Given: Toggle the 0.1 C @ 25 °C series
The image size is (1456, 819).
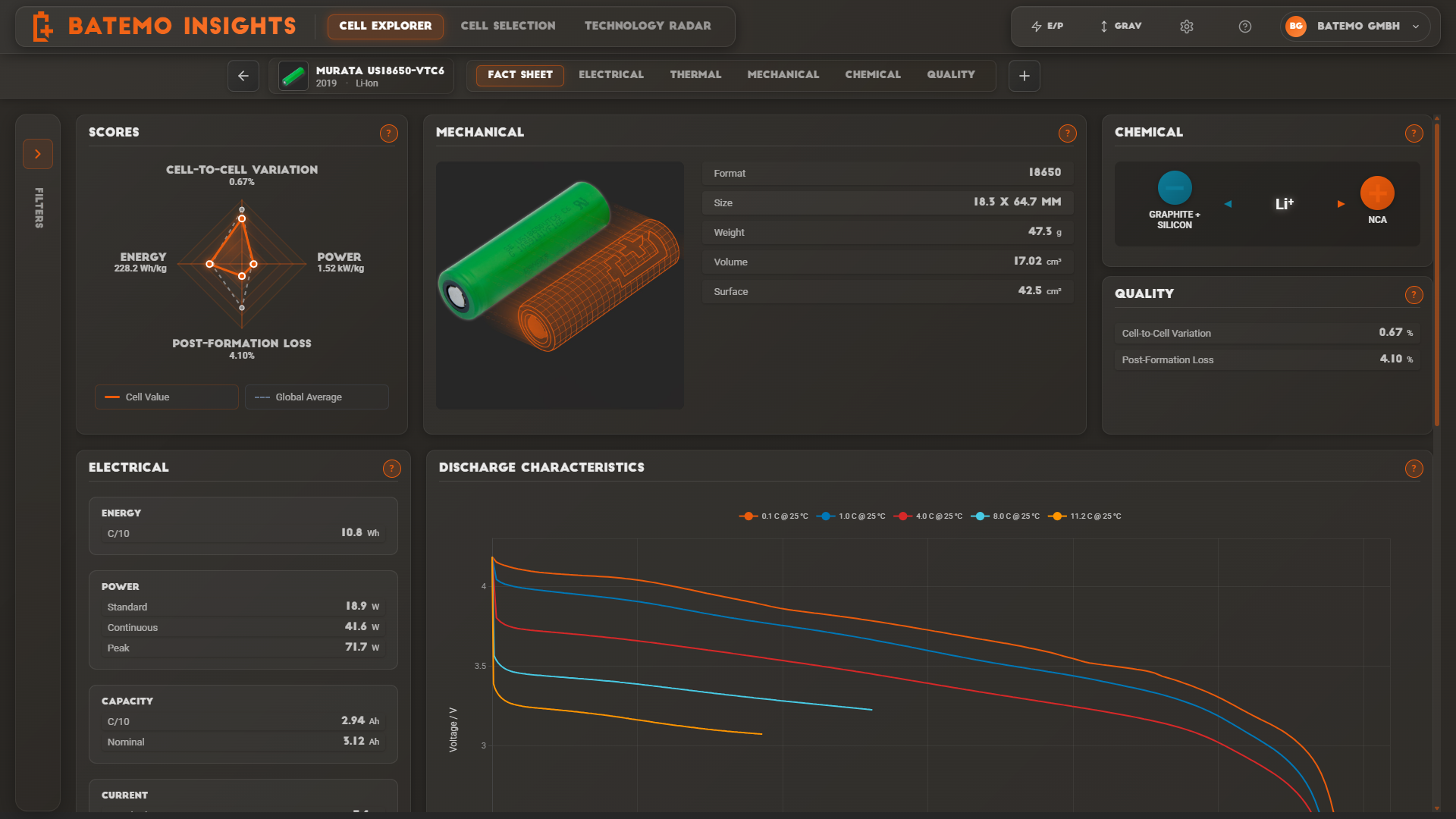Looking at the screenshot, I should 773,516.
